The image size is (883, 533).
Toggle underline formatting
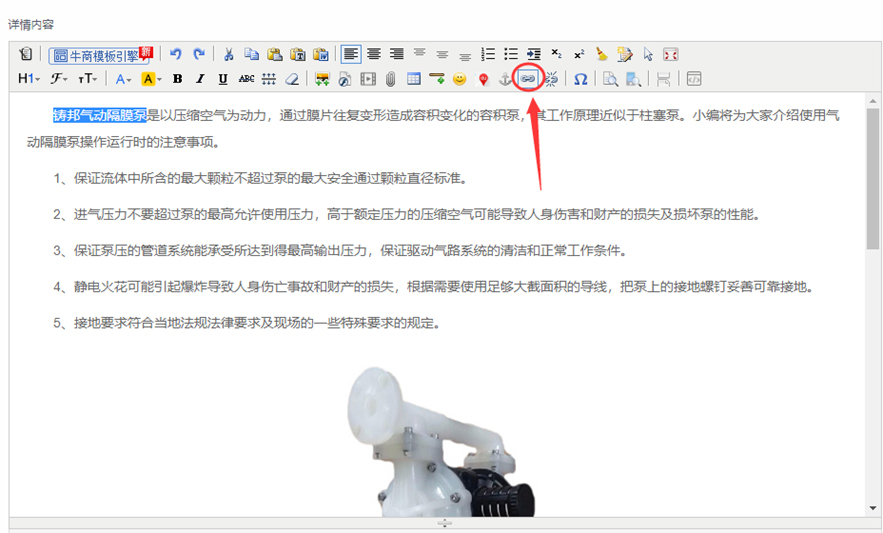[x=223, y=79]
